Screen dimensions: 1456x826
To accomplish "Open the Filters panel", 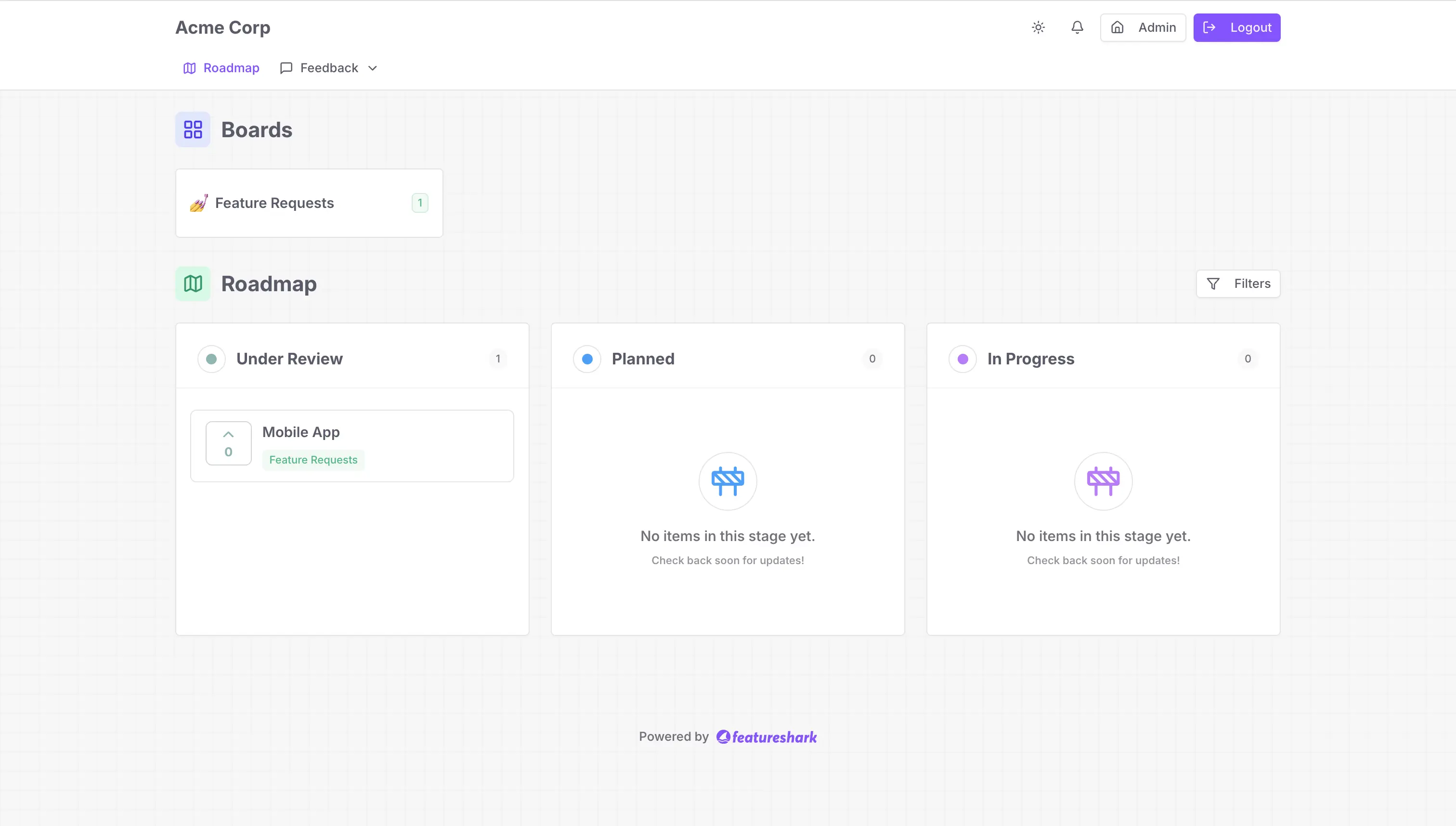I will tap(1238, 283).
